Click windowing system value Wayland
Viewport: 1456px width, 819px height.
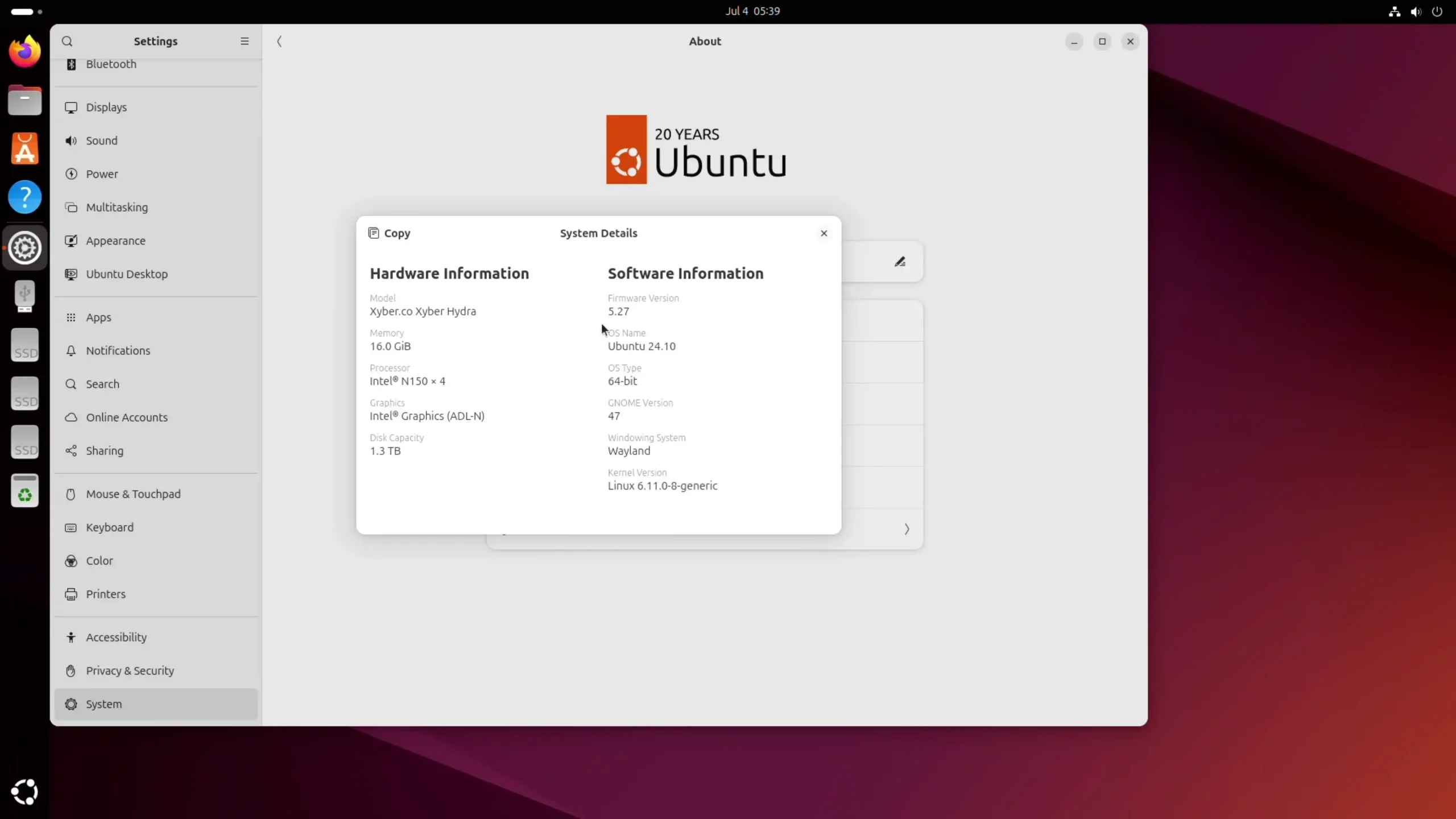[x=629, y=450]
